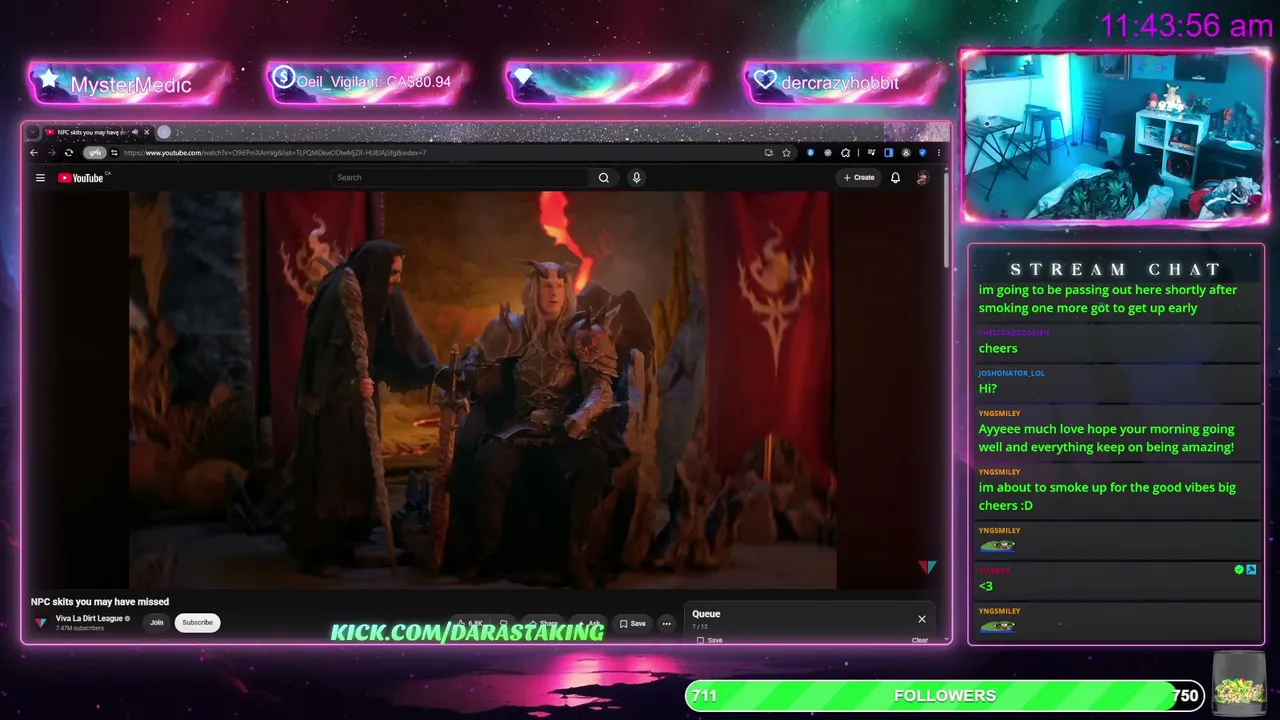Viewport: 1280px width, 720px height.
Task: Go to the YouTube home logo
Action: [83, 178]
